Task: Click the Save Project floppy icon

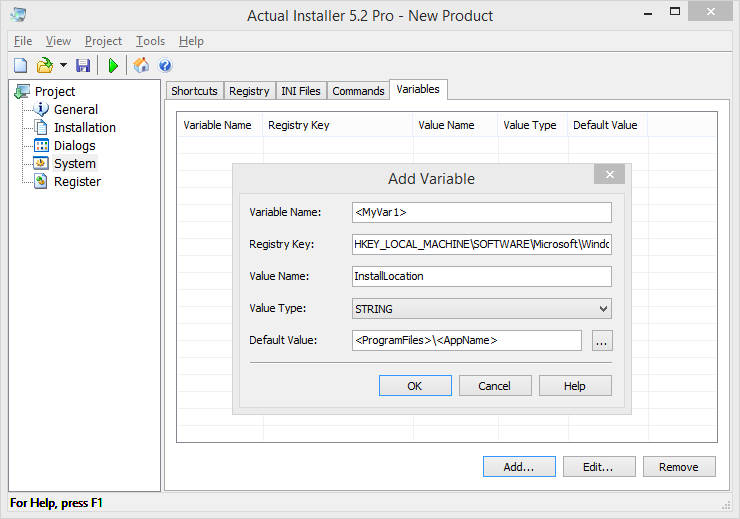Action: click(83, 66)
